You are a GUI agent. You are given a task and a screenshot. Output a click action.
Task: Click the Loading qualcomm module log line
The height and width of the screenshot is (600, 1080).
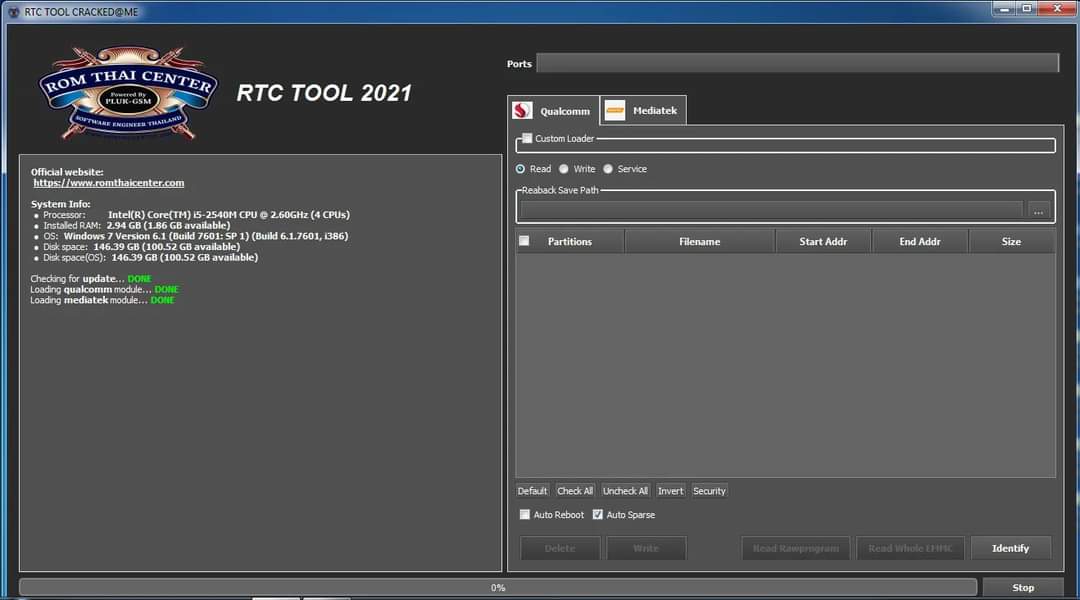[104, 289]
